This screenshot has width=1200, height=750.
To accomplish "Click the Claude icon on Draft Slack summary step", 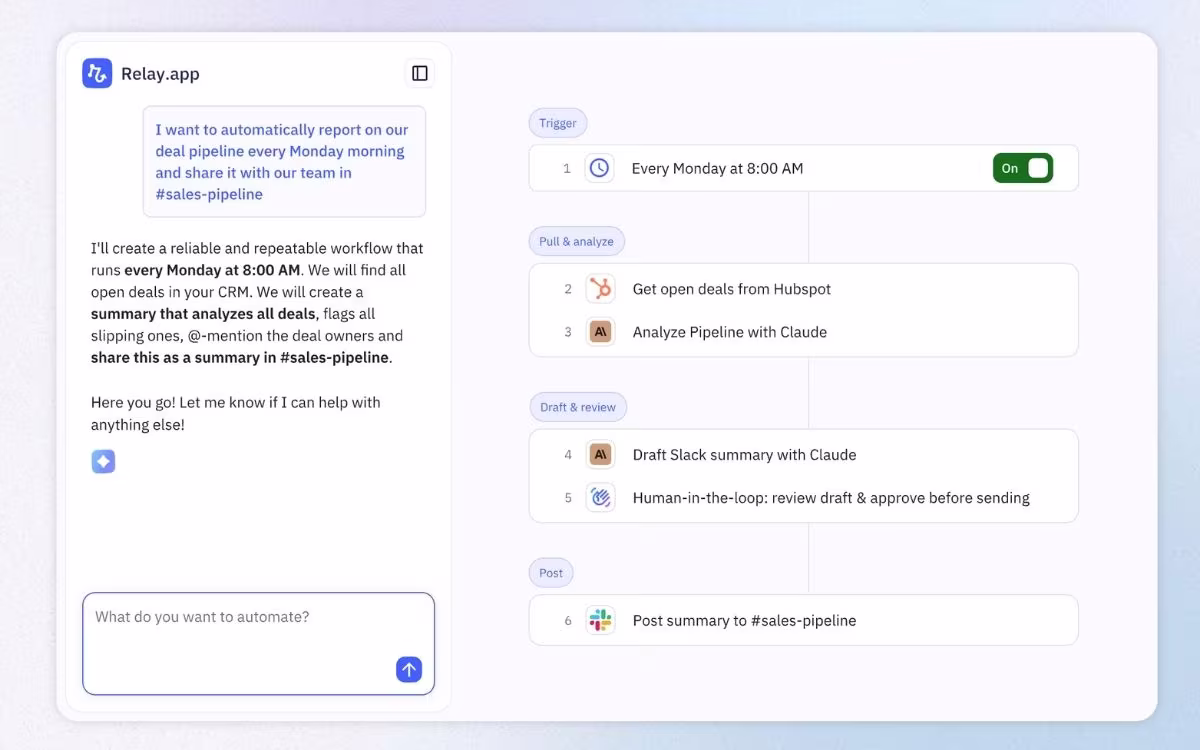I will click(x=600, y=455).
